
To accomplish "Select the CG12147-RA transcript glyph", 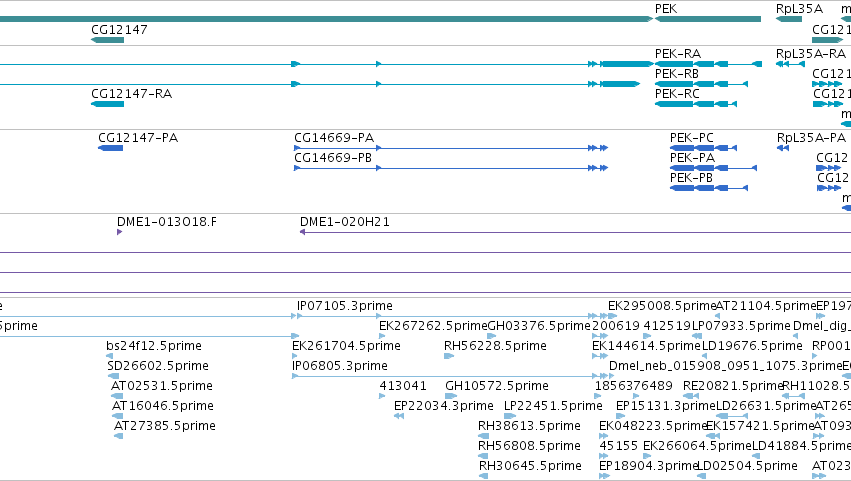I will tap(107, 104).
